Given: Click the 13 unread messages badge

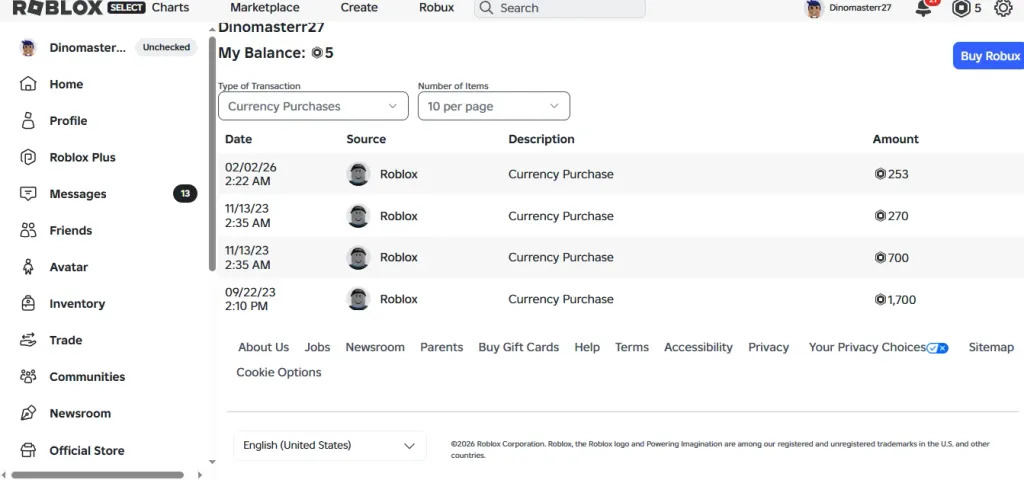Looking at the screenshot, I should pos(185,194).
